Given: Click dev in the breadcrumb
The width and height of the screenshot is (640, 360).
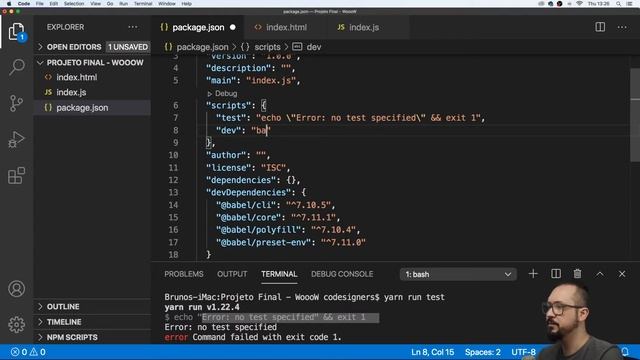Looking at the screenshot, I should click(x=313, y=47).
